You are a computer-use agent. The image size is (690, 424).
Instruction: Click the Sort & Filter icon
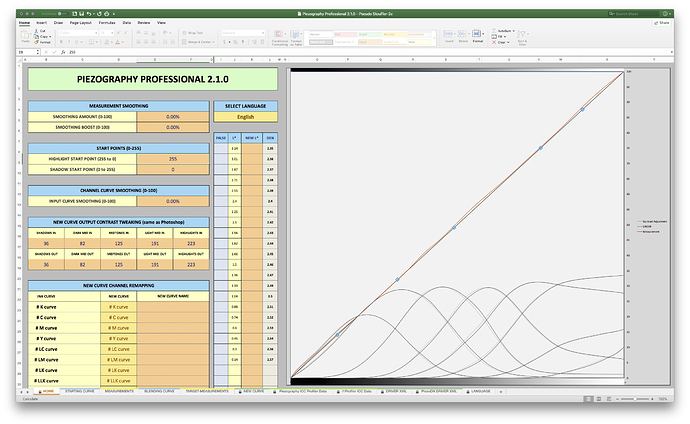click(521, 34)
